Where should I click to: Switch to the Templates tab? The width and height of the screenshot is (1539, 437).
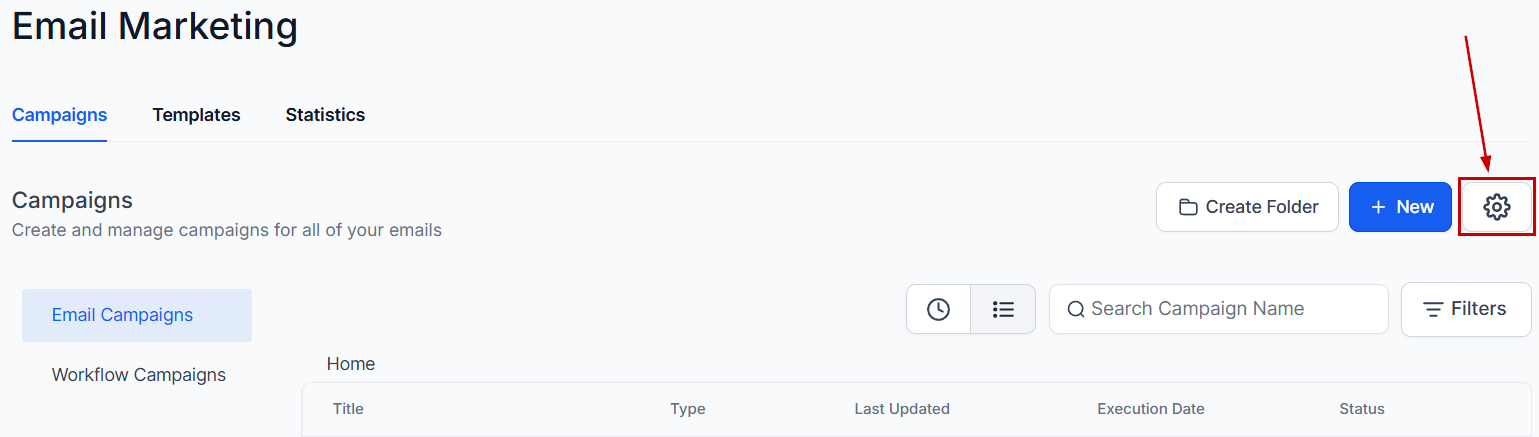(x=196, y=115)
